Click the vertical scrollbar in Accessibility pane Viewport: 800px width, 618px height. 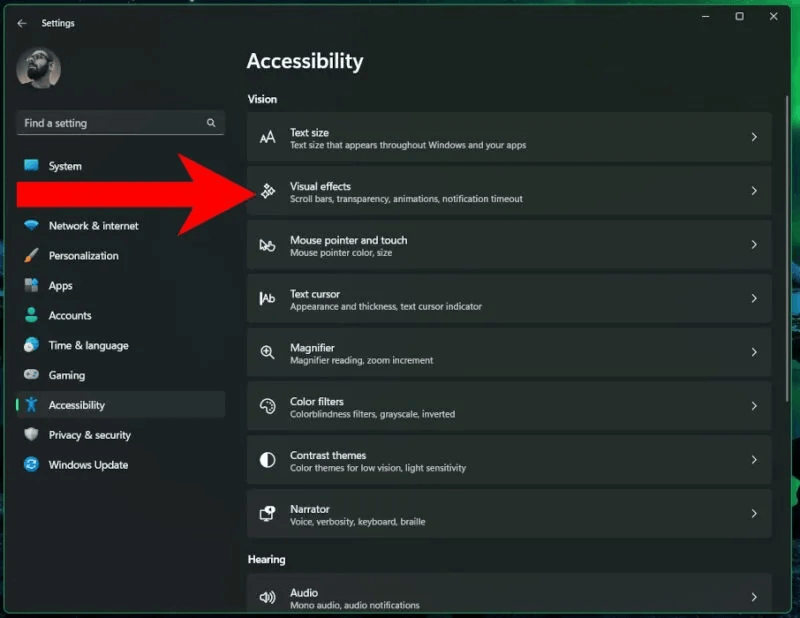[x=786, y=248]
